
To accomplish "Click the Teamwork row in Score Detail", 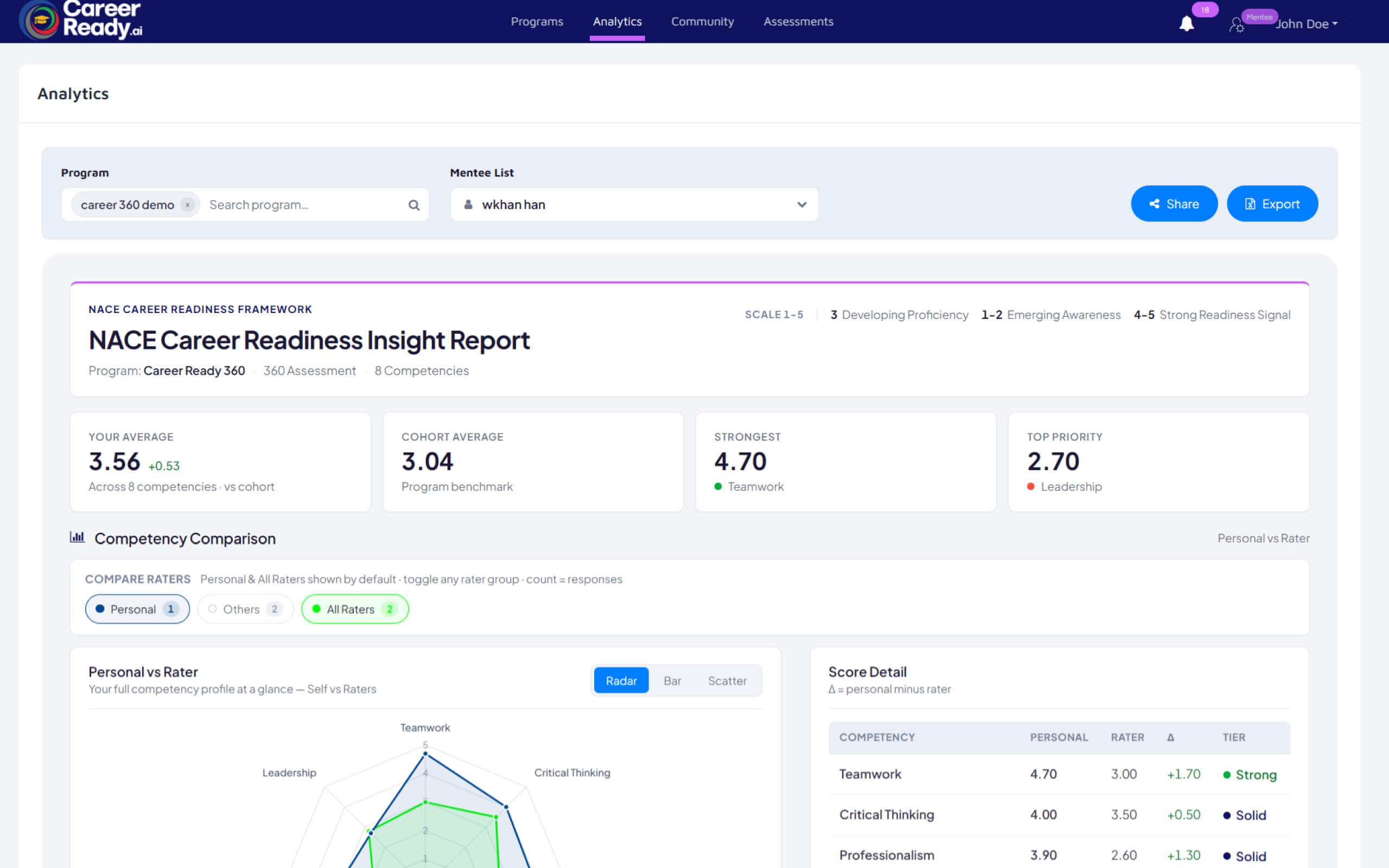I will click(x=1059, y=775).
